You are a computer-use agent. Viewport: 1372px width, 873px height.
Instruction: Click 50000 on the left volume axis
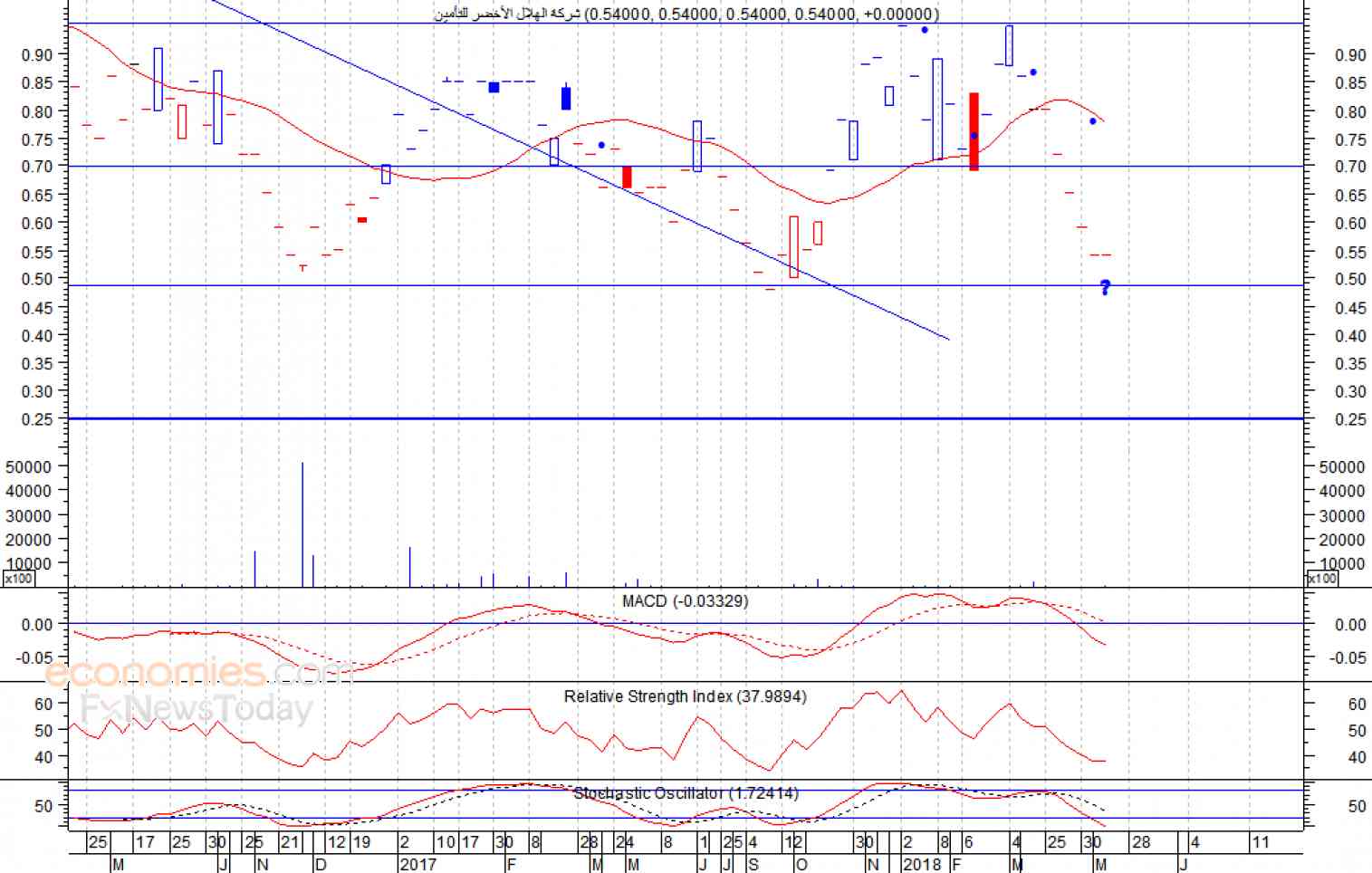tap(27, 466)
